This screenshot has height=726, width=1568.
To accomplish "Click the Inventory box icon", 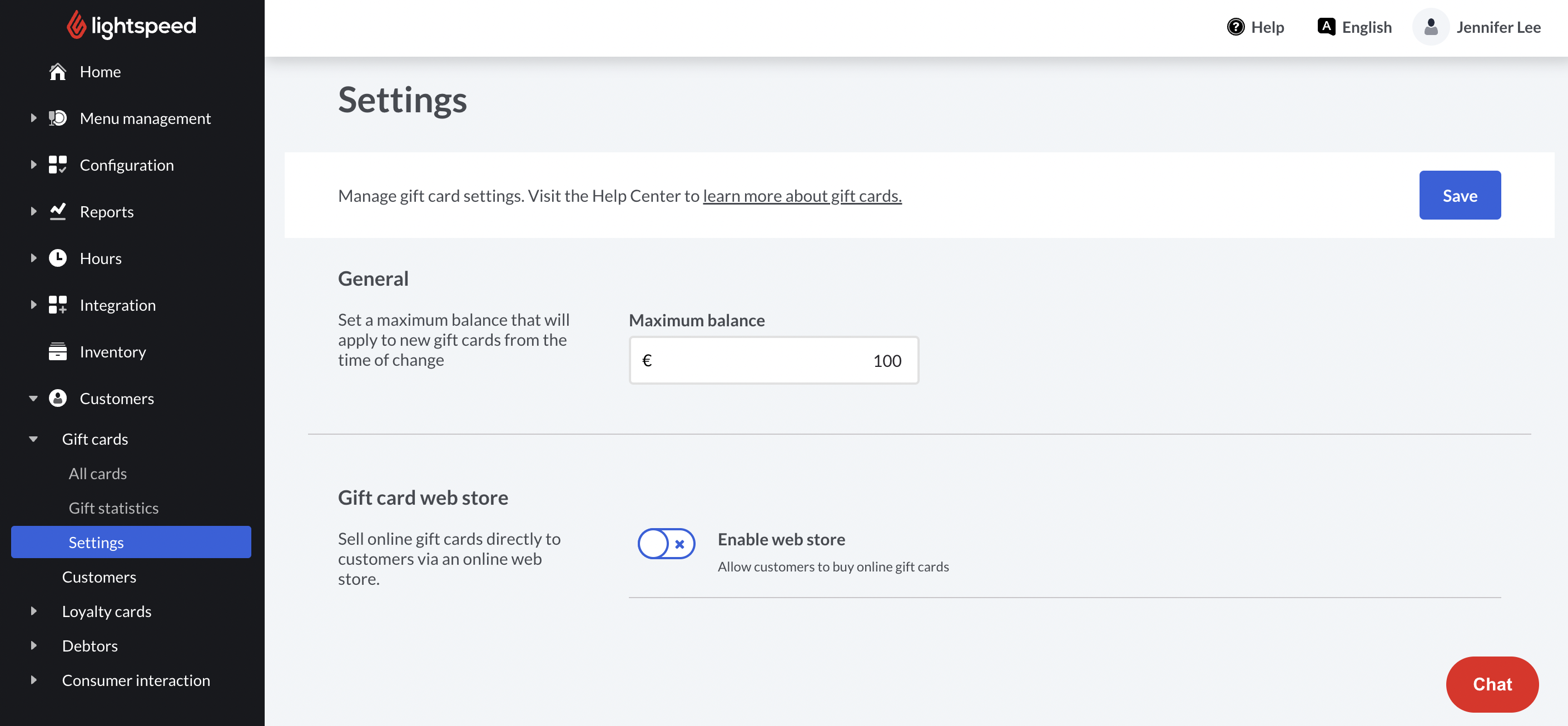I will point(57,351).
